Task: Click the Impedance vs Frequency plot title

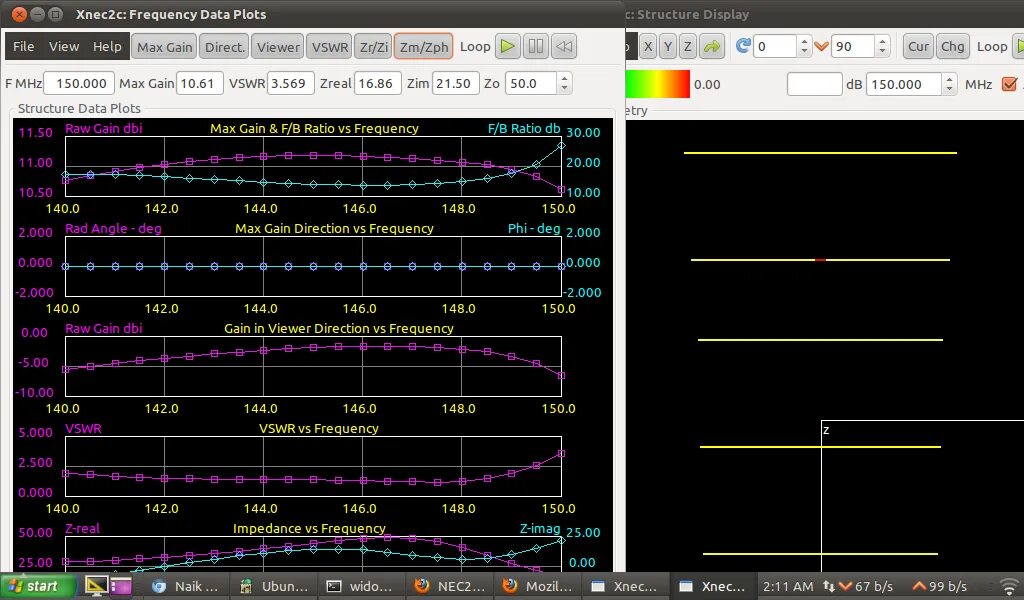Action: click(x=309, y=528)
